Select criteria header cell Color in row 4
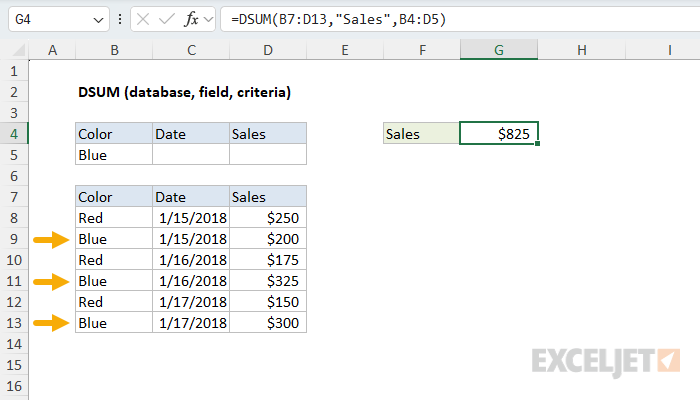The image size is (700, 400). 114,133
